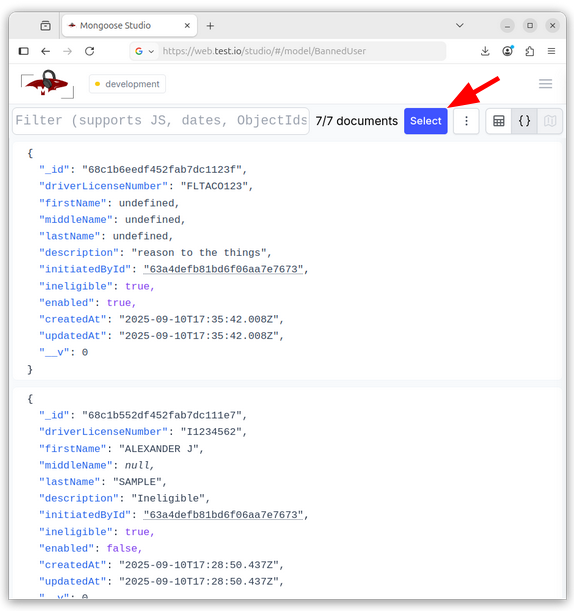
Task: Open the browser extensions puzzle icon
Action: click(x=530, y=51)
